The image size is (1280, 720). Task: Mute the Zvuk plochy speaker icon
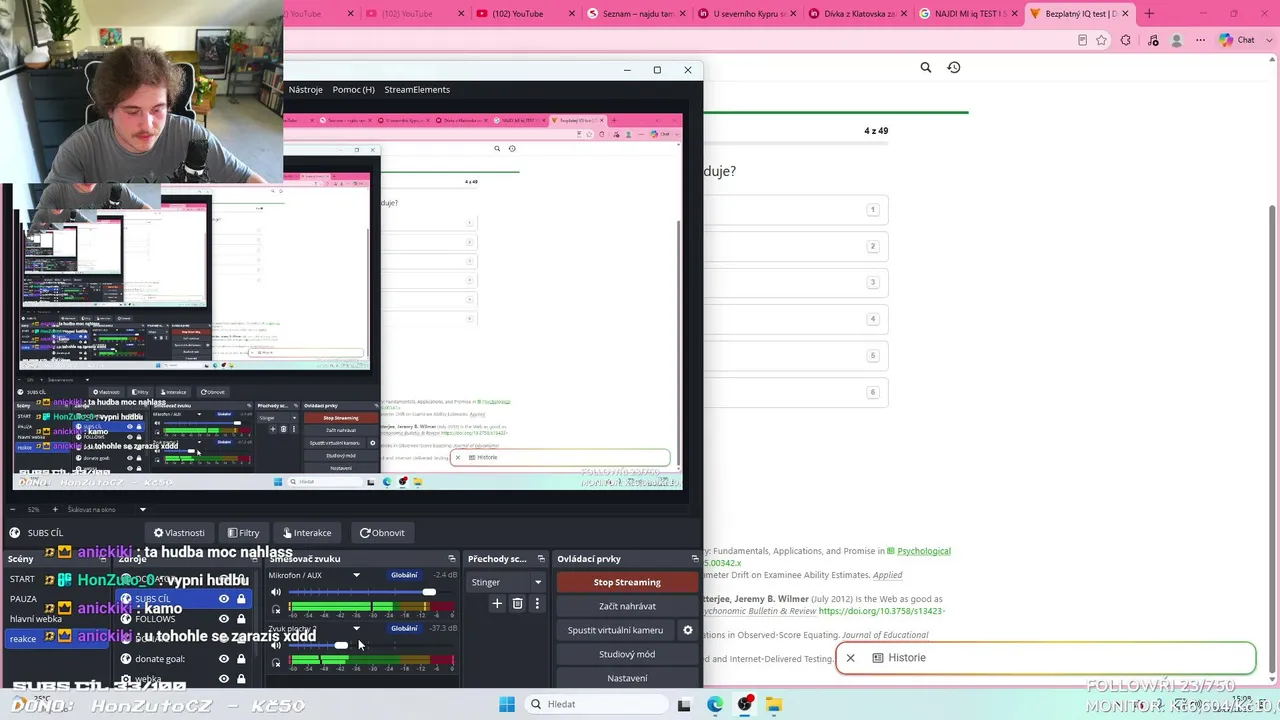(x=276, y=645)
